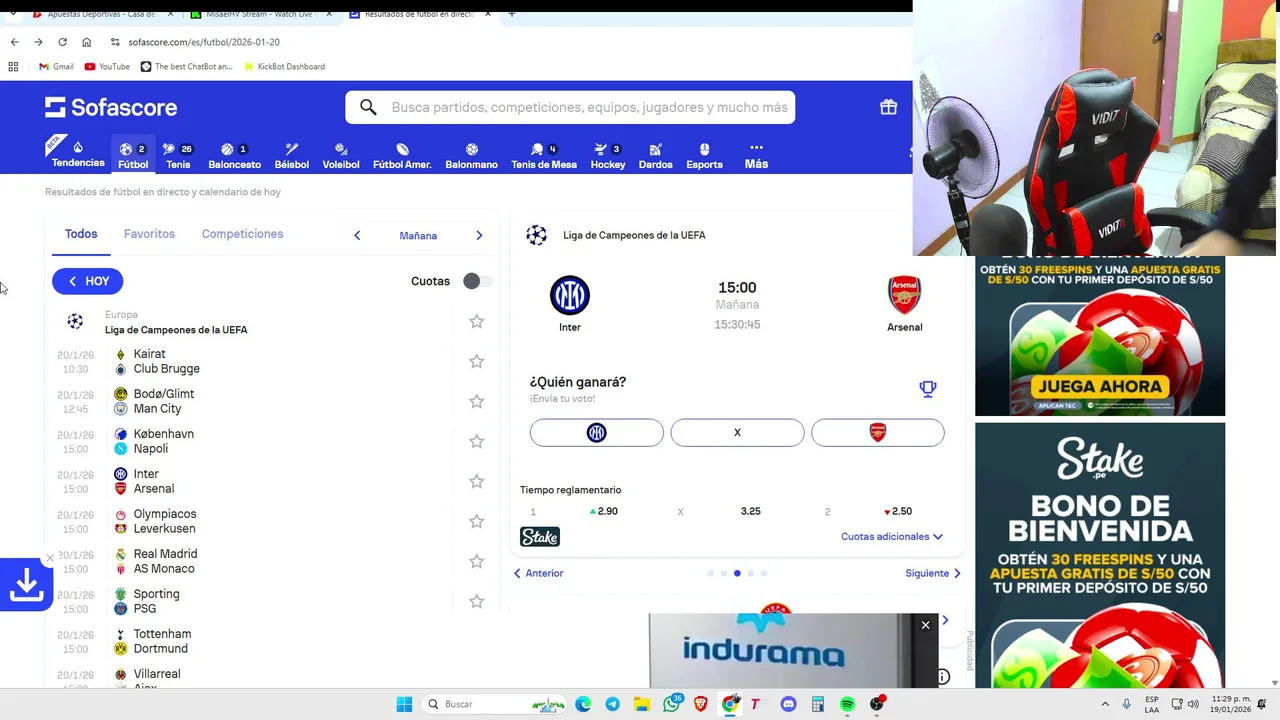Select the first carousel dot
The image size is (1280, 720).
[x=710, y=573]
